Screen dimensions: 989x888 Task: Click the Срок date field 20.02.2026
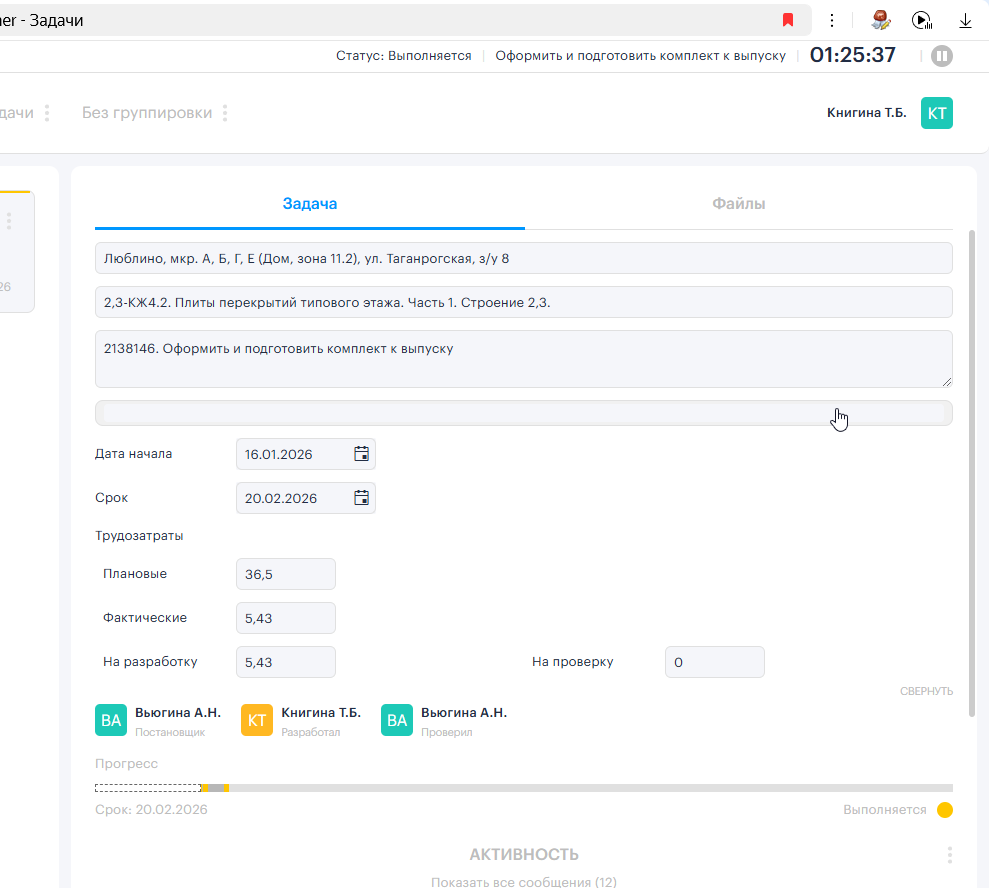pyautogui.click(x=306, y=498)
